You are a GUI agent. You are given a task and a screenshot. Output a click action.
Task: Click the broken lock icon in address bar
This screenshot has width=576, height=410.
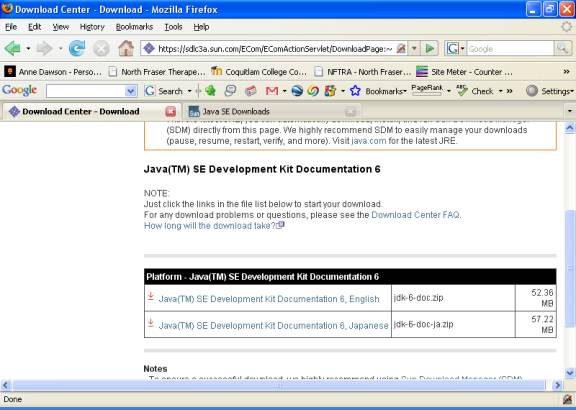click(x=401, y=48)
